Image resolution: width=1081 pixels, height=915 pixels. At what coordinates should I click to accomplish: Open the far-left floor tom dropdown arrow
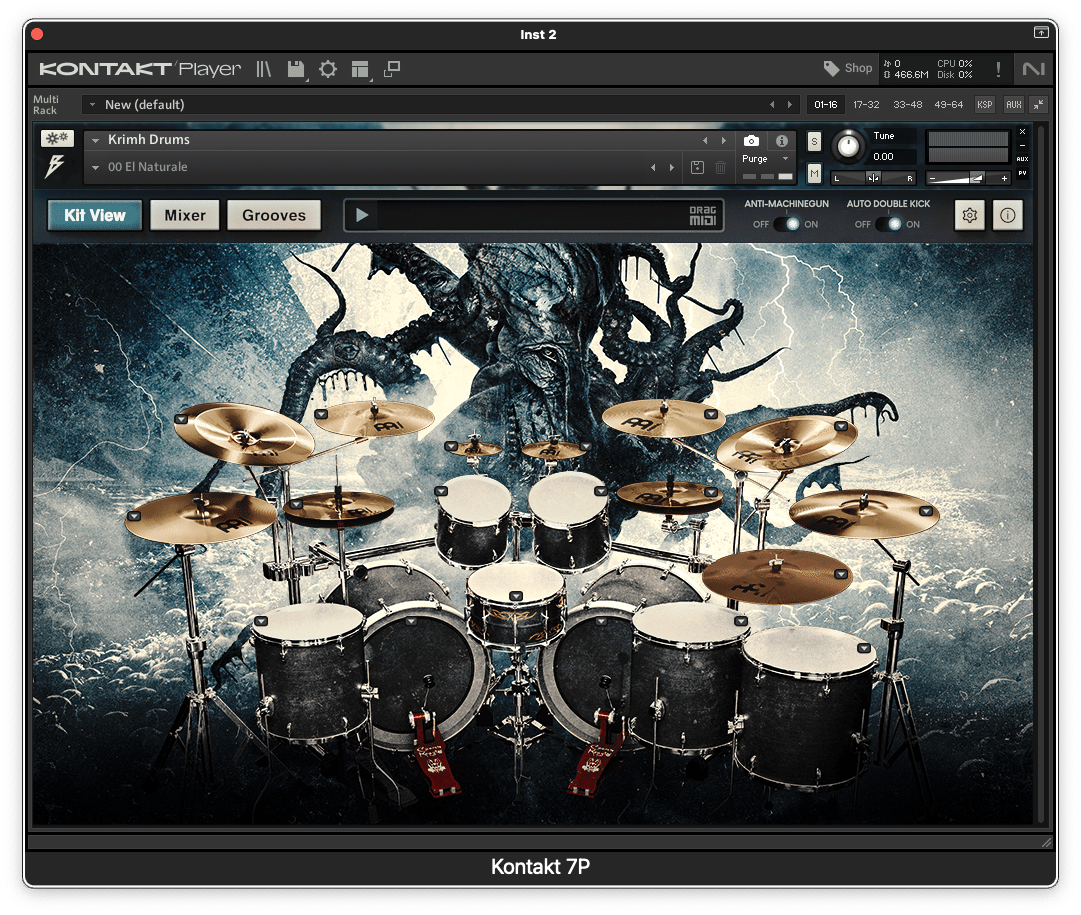(261, 621)
